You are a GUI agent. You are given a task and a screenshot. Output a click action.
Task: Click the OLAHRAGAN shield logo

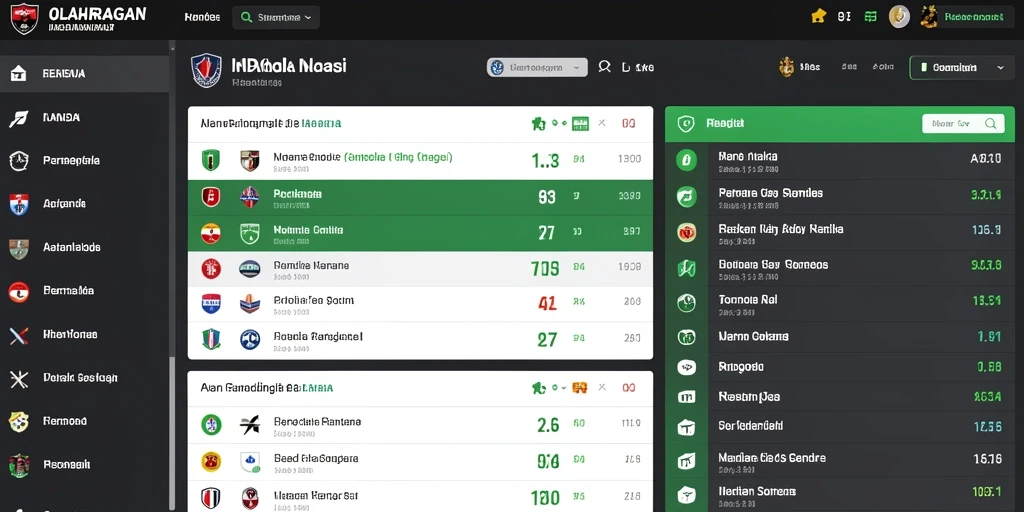(25, 19)
